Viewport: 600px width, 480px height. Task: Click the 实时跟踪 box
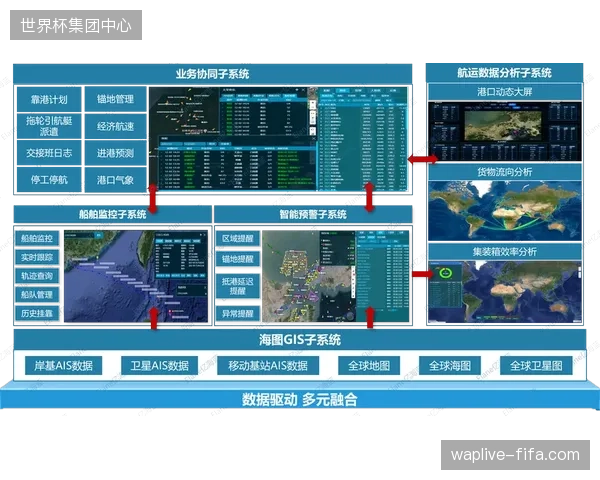[37, 257]
